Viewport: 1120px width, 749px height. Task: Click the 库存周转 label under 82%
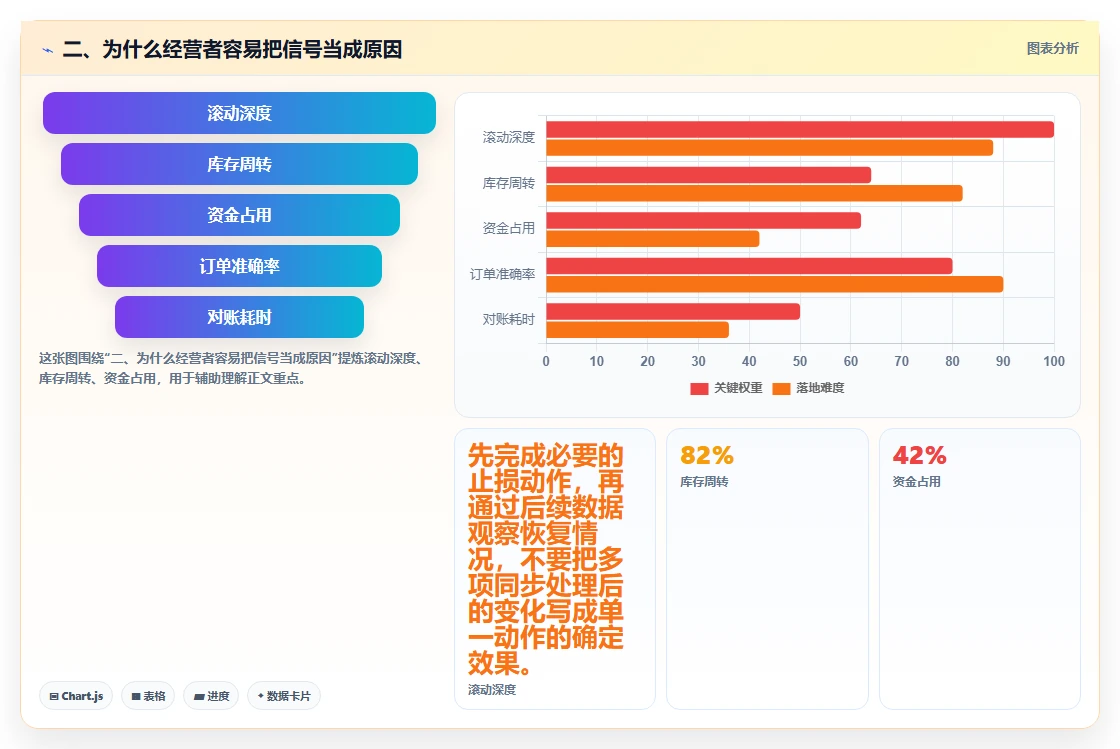pyautogui.click(x=704, y=482)
